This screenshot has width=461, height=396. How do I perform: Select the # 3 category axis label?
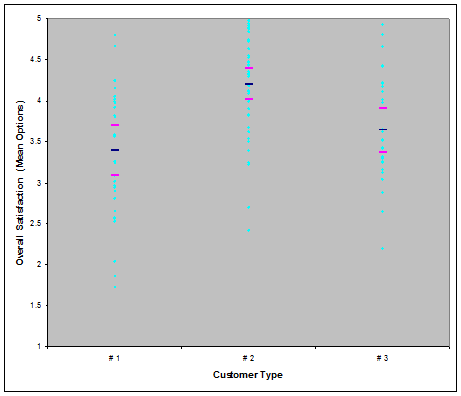[382, 358]
